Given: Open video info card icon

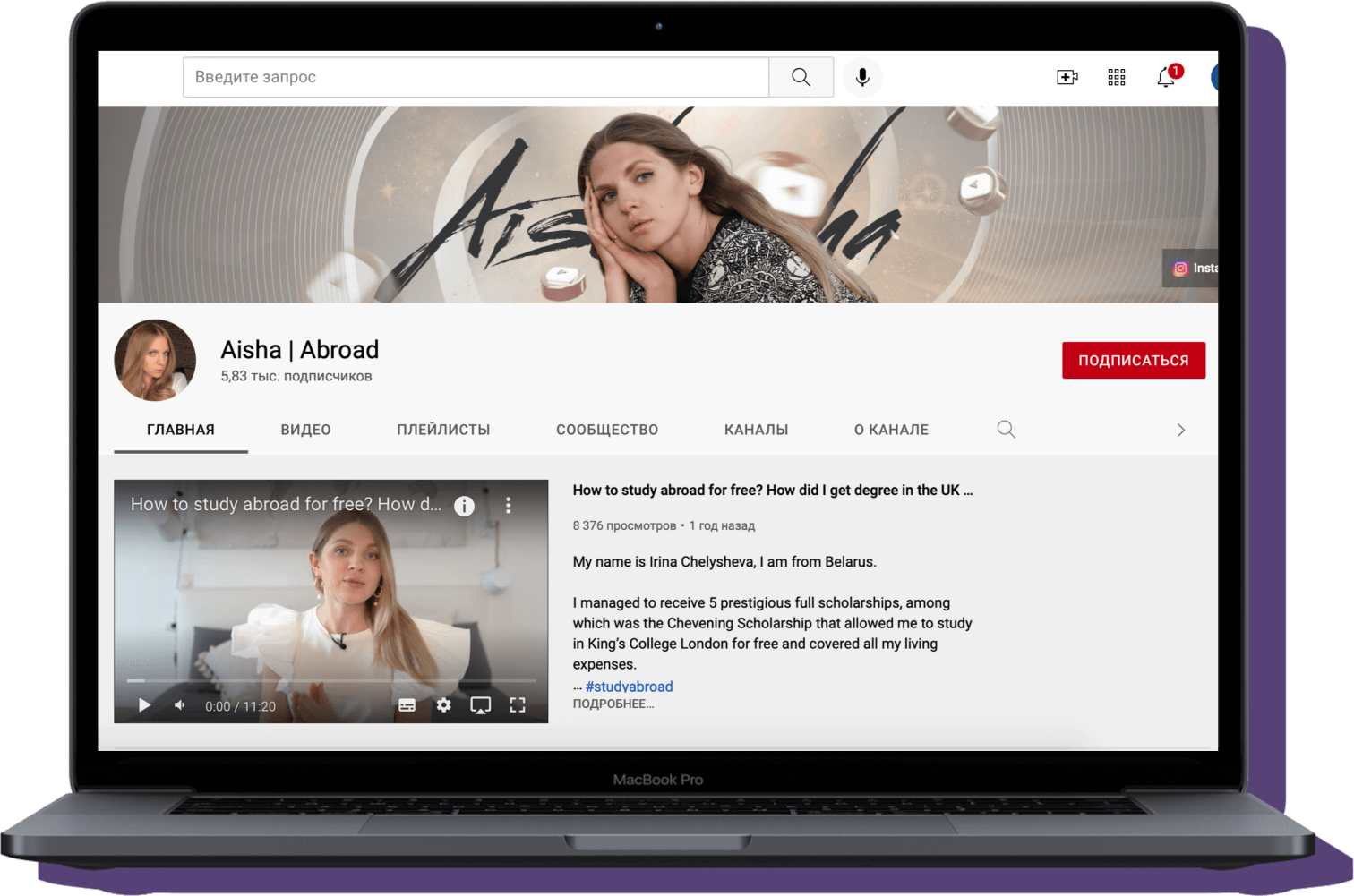Looking at the screenshot, I should [x=464, y=506].
